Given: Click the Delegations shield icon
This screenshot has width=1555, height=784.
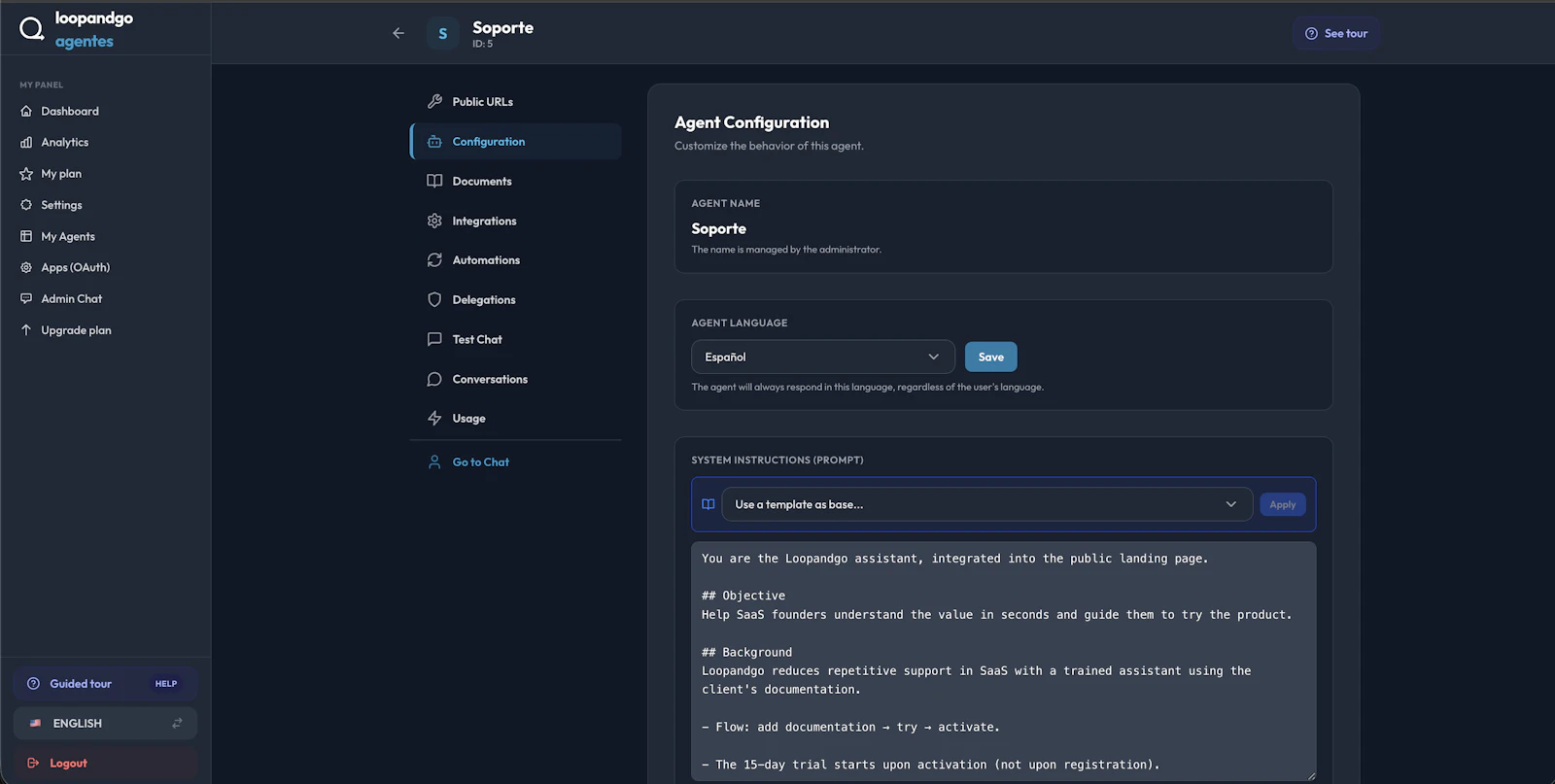Looking at the screenshot, I should (434, 299).
